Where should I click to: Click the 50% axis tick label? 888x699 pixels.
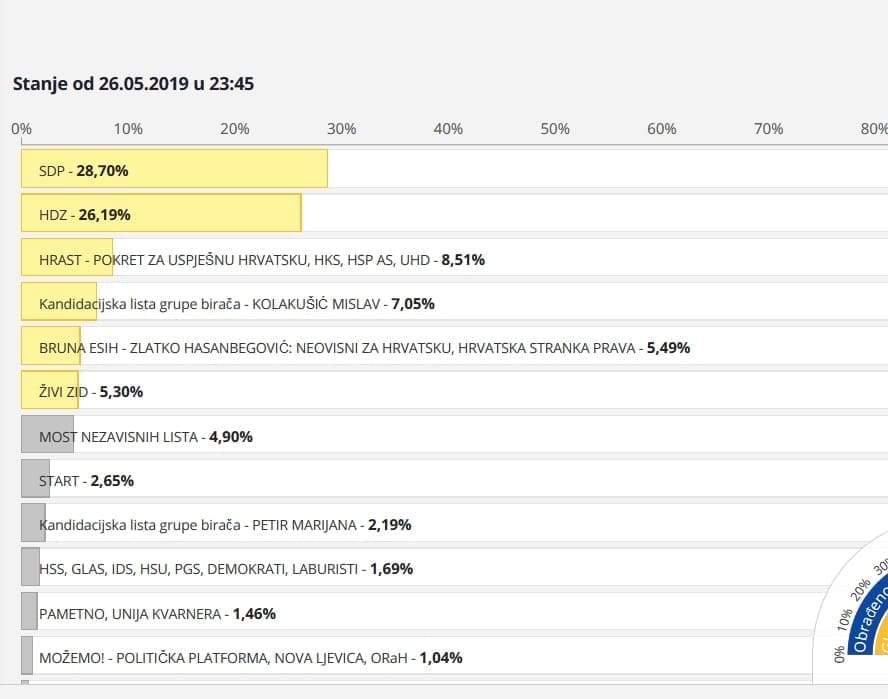[x=555, y=129]
